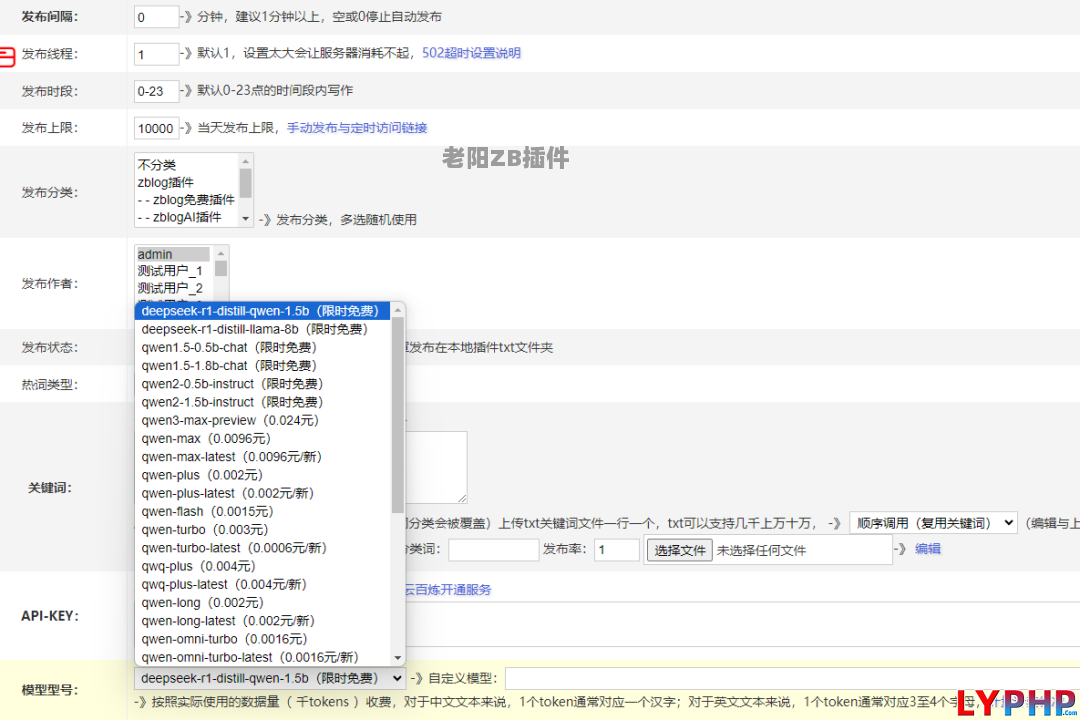Open the 云百炼开通服务 link
The width and height of the screenshot is (1080, 720).
click(x=448, y=590)
